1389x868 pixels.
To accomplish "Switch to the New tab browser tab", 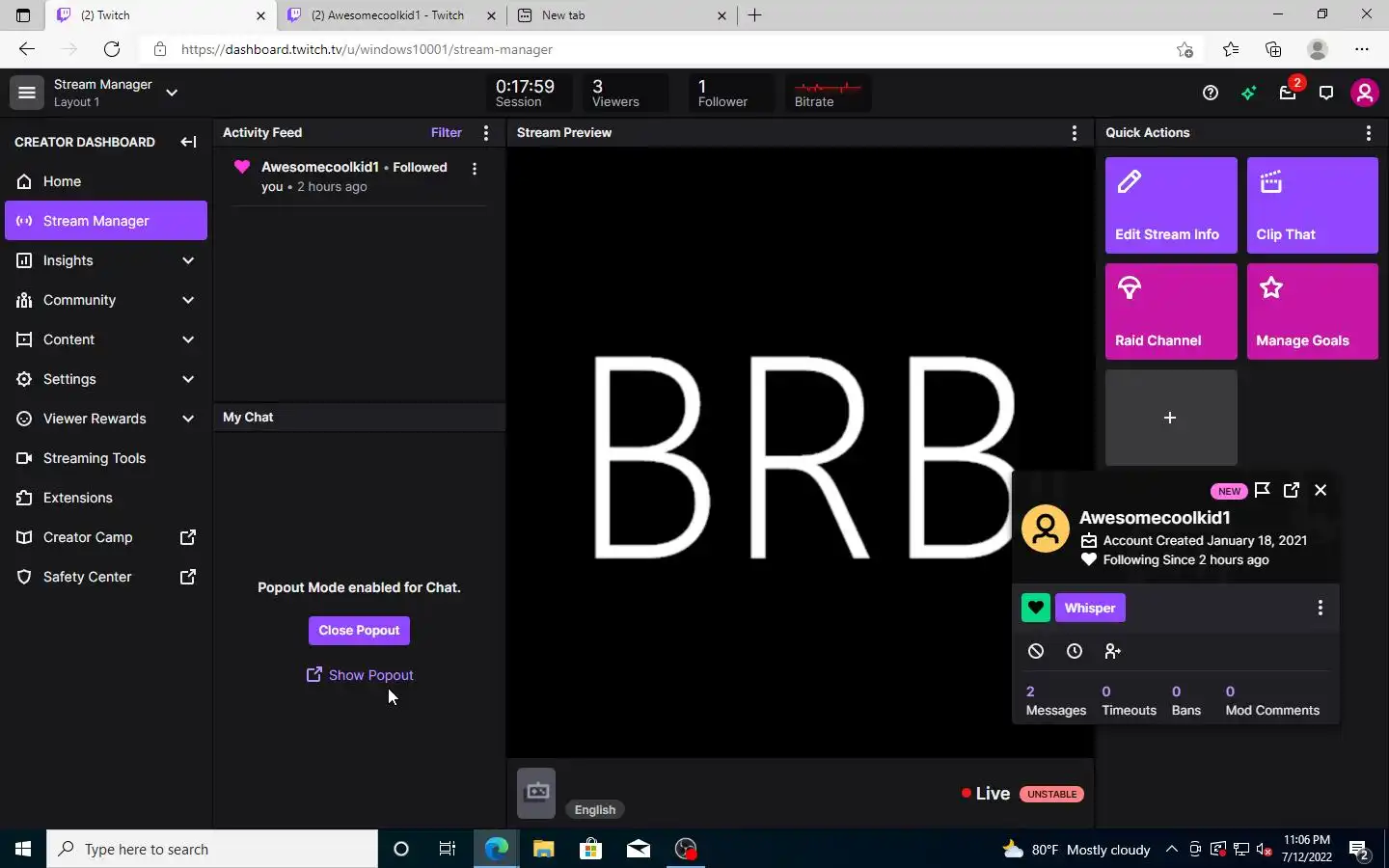I will click(x=622, y=15).
